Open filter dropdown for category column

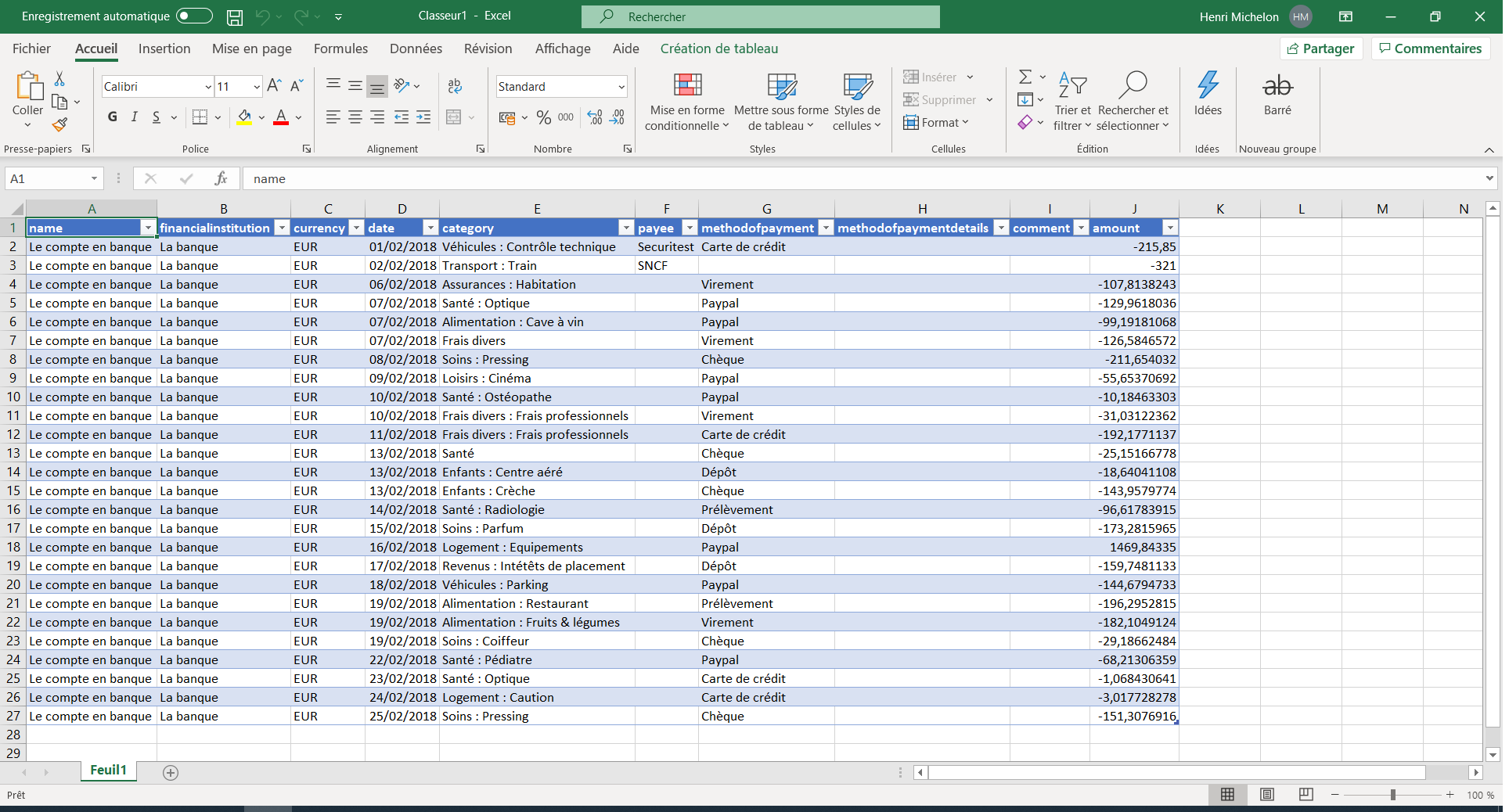[625, 228]
